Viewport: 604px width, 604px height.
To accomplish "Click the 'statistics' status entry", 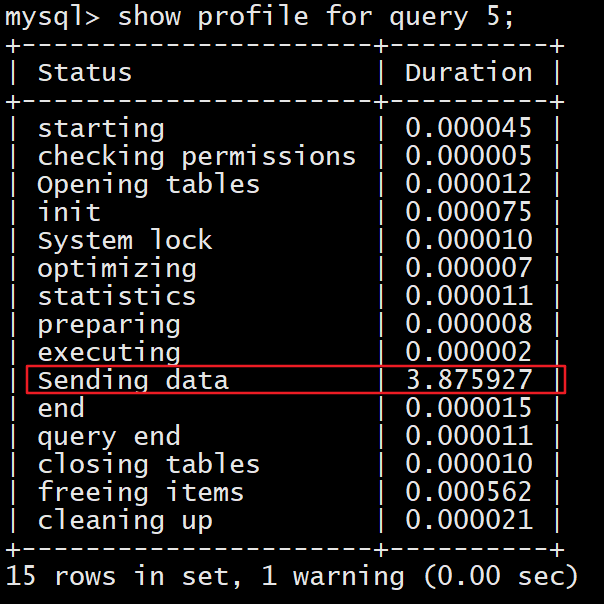I will click(x=117, y=297).
